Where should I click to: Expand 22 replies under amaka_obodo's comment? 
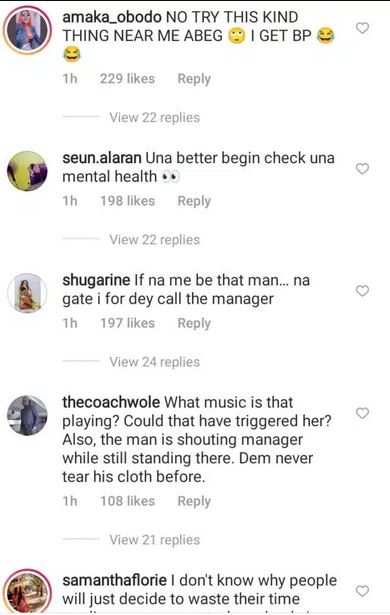[x=155, y=117]
